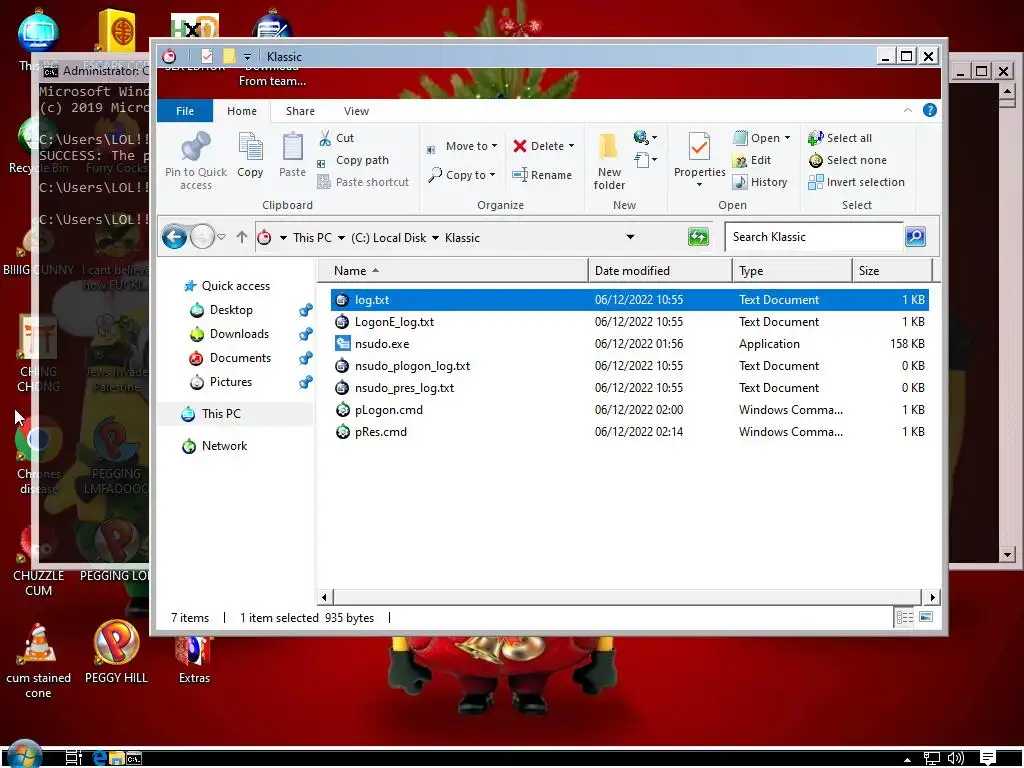Click the Copy icon in Clipboard group
This screenshot has width=1024, height=768.
coord(250,146)
